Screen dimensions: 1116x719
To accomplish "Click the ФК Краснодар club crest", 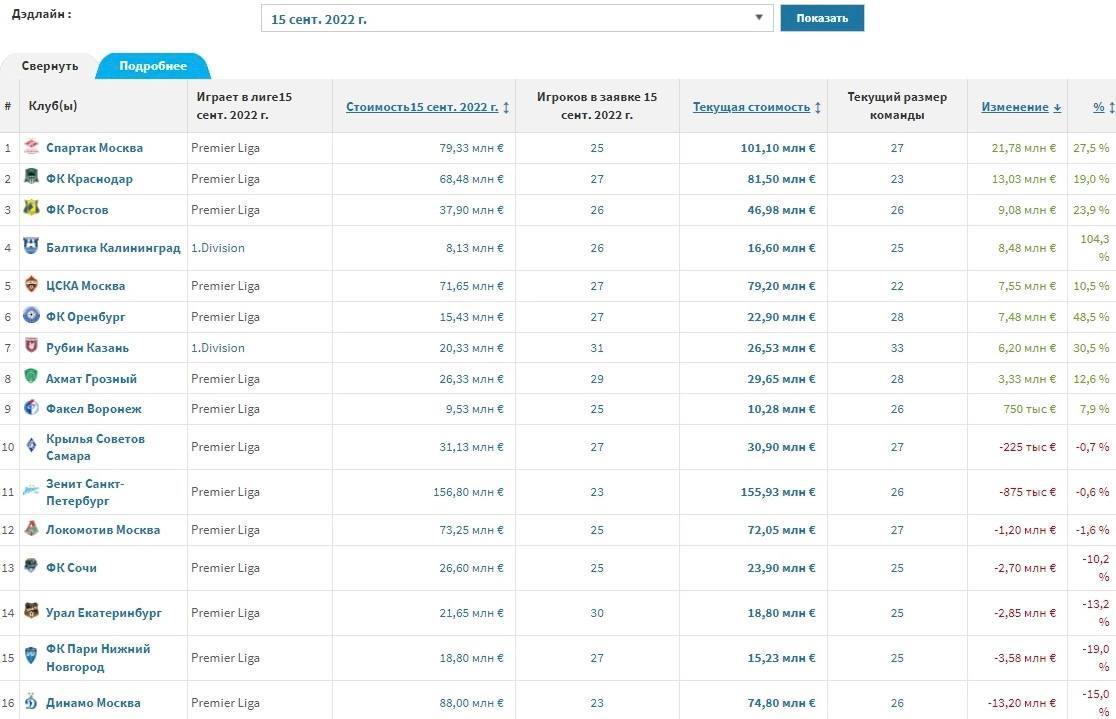I will [x=31, y=177].
